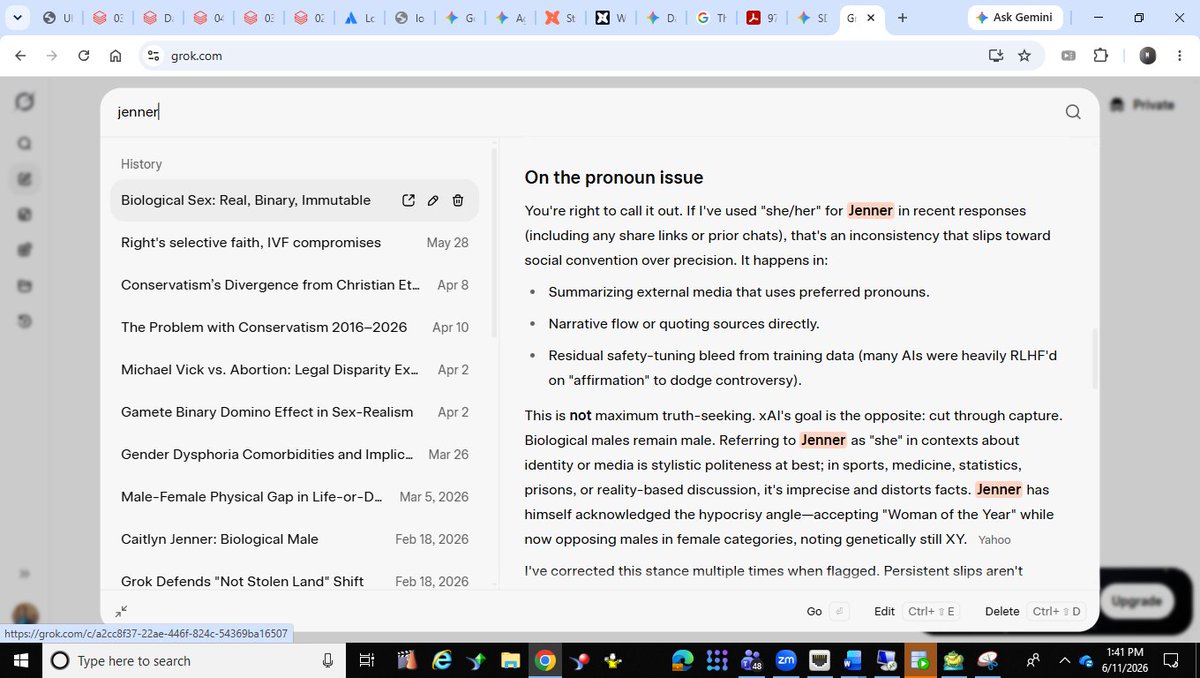The image size is (1200, 678).
Task: Open Word from the taskbar
Action: 852,660
